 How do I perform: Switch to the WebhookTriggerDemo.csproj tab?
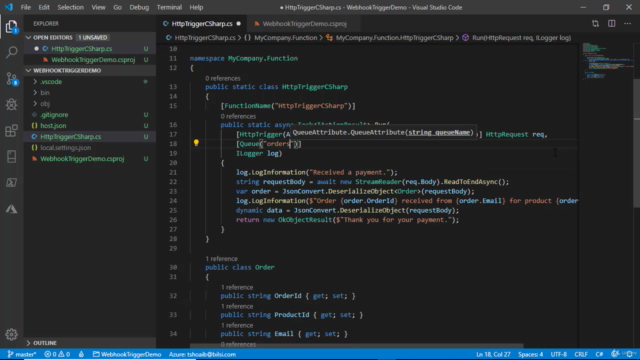pos(304,24)
